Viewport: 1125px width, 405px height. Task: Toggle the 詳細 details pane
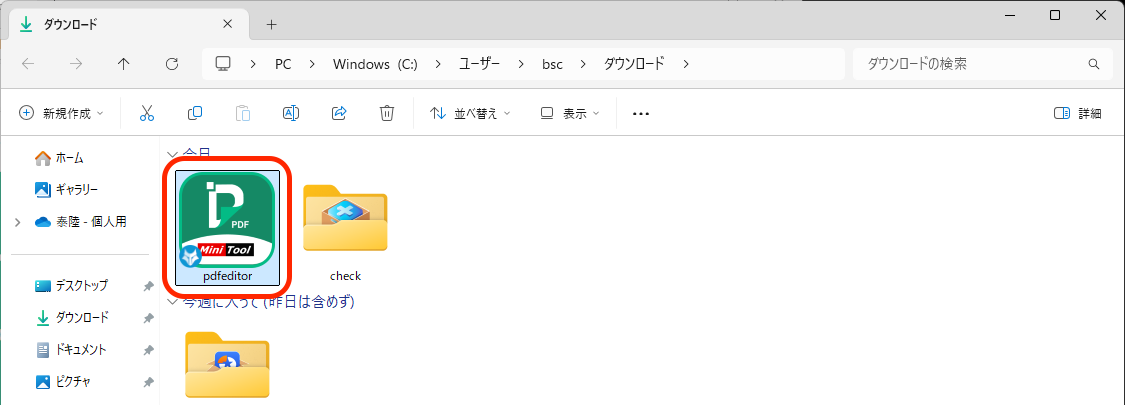point(1078,113)
